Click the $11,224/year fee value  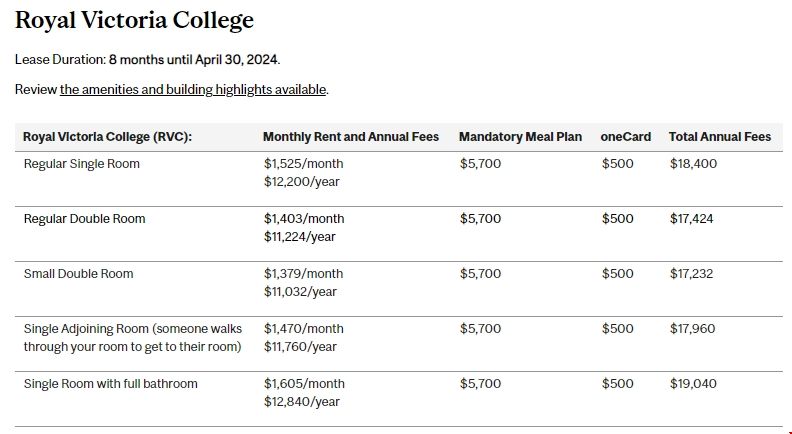click(299, 237)
